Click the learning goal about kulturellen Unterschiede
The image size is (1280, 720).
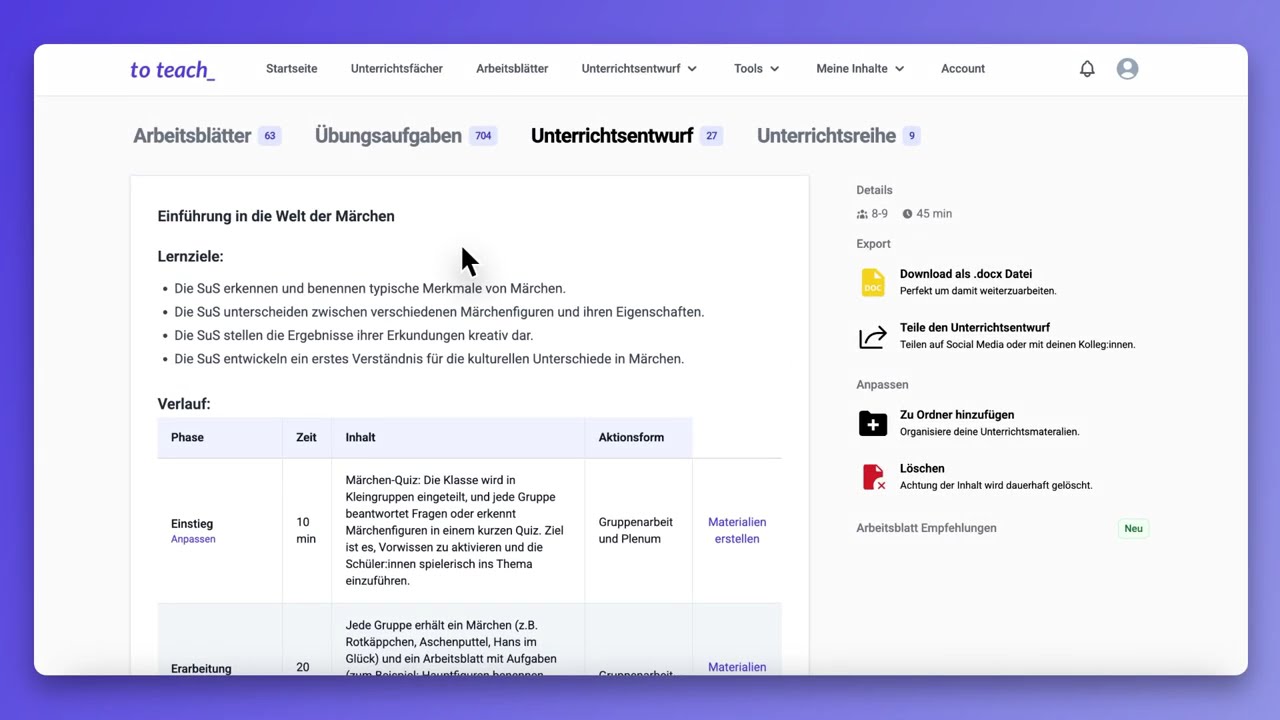(429, 358)
